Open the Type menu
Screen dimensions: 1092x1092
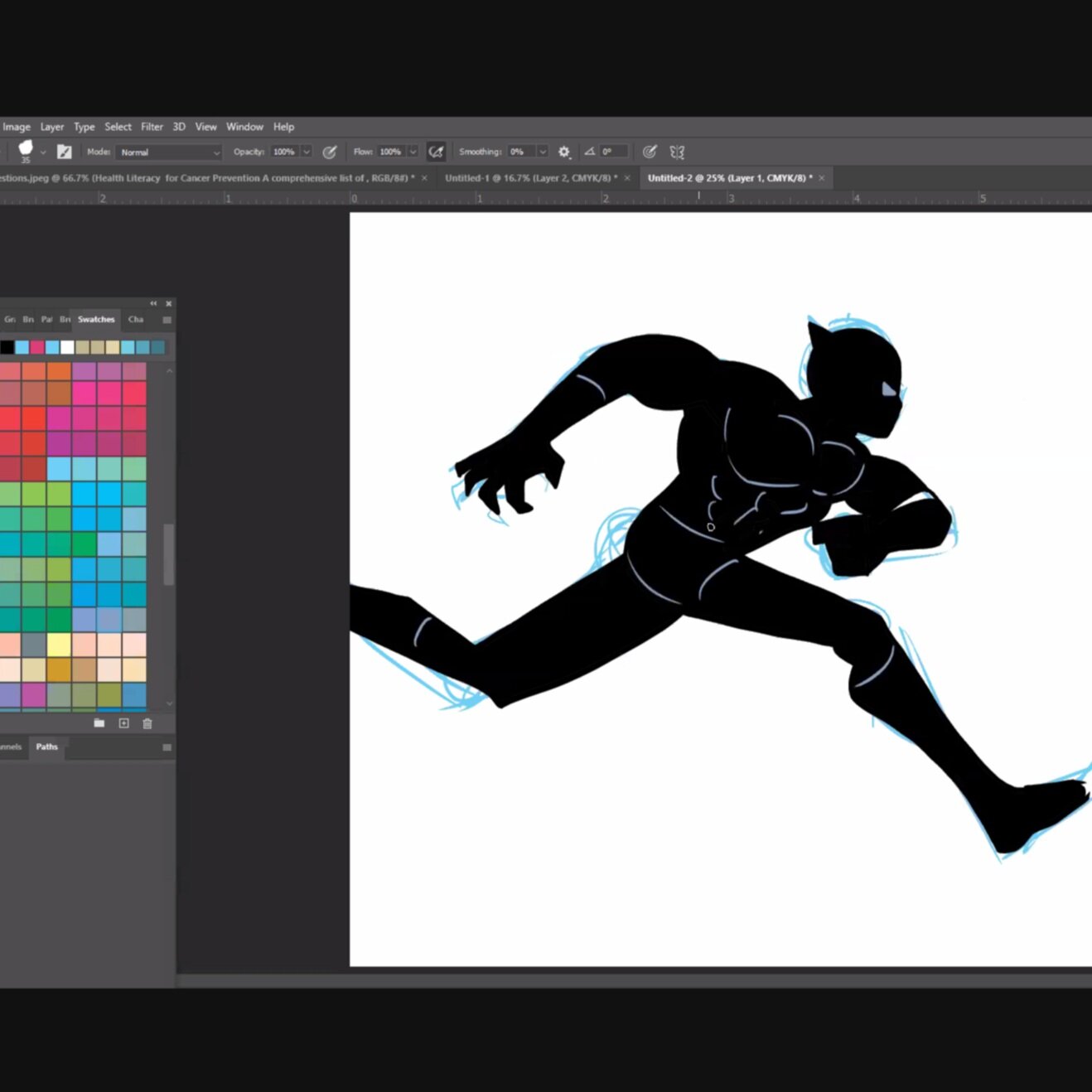pyautogui.click(x=85, y=127)
